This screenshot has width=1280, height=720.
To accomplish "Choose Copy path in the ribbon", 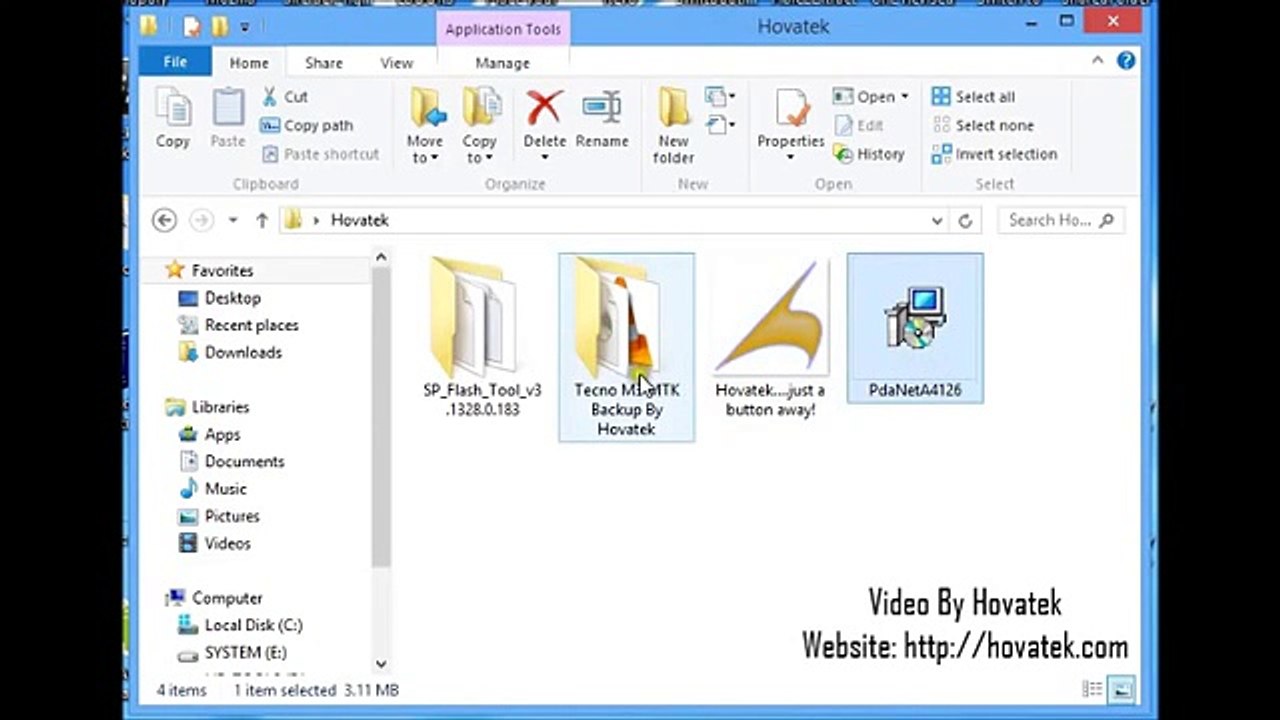I will [x=307, y=126].
